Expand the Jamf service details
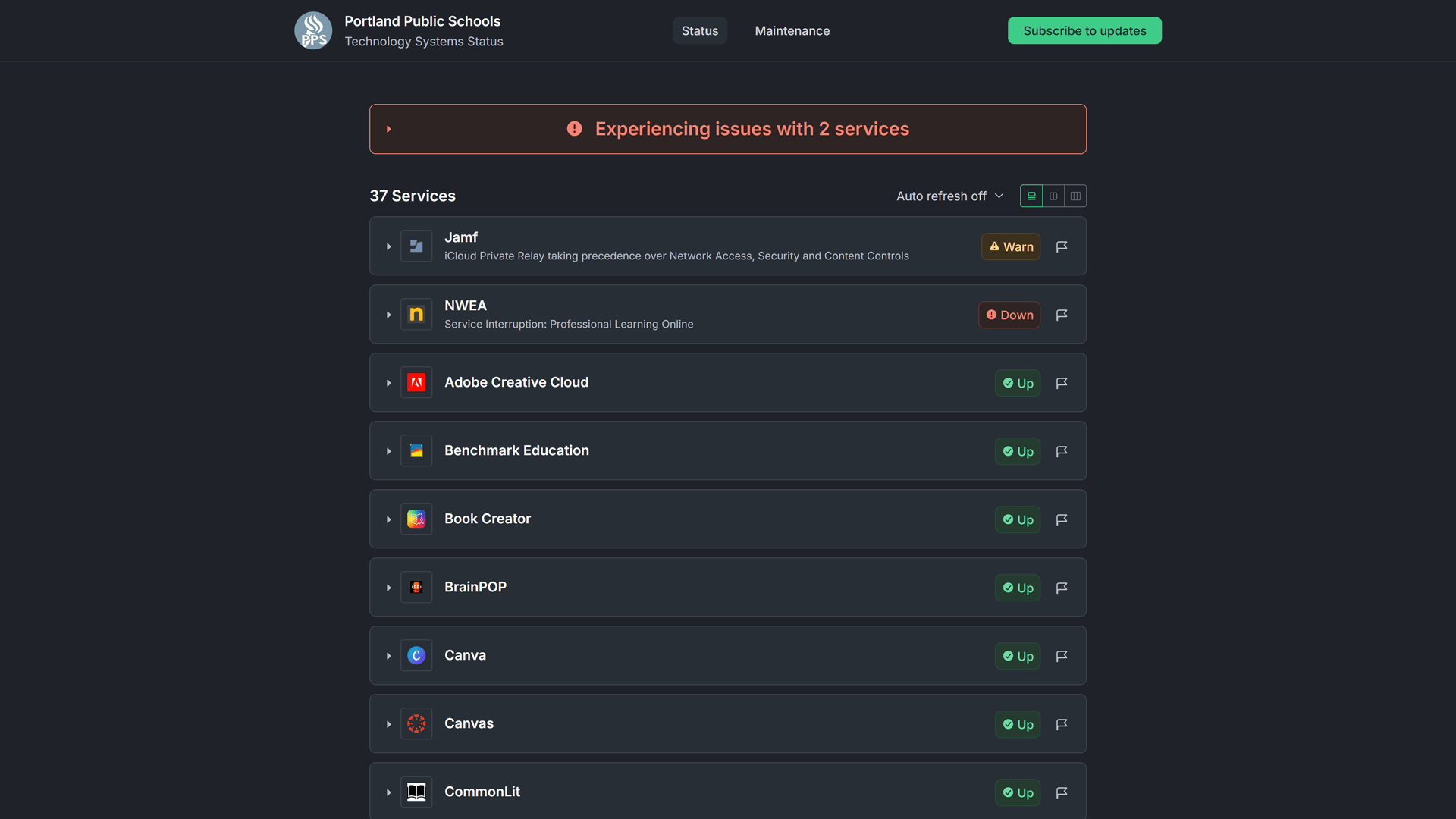 click(389, 246)
